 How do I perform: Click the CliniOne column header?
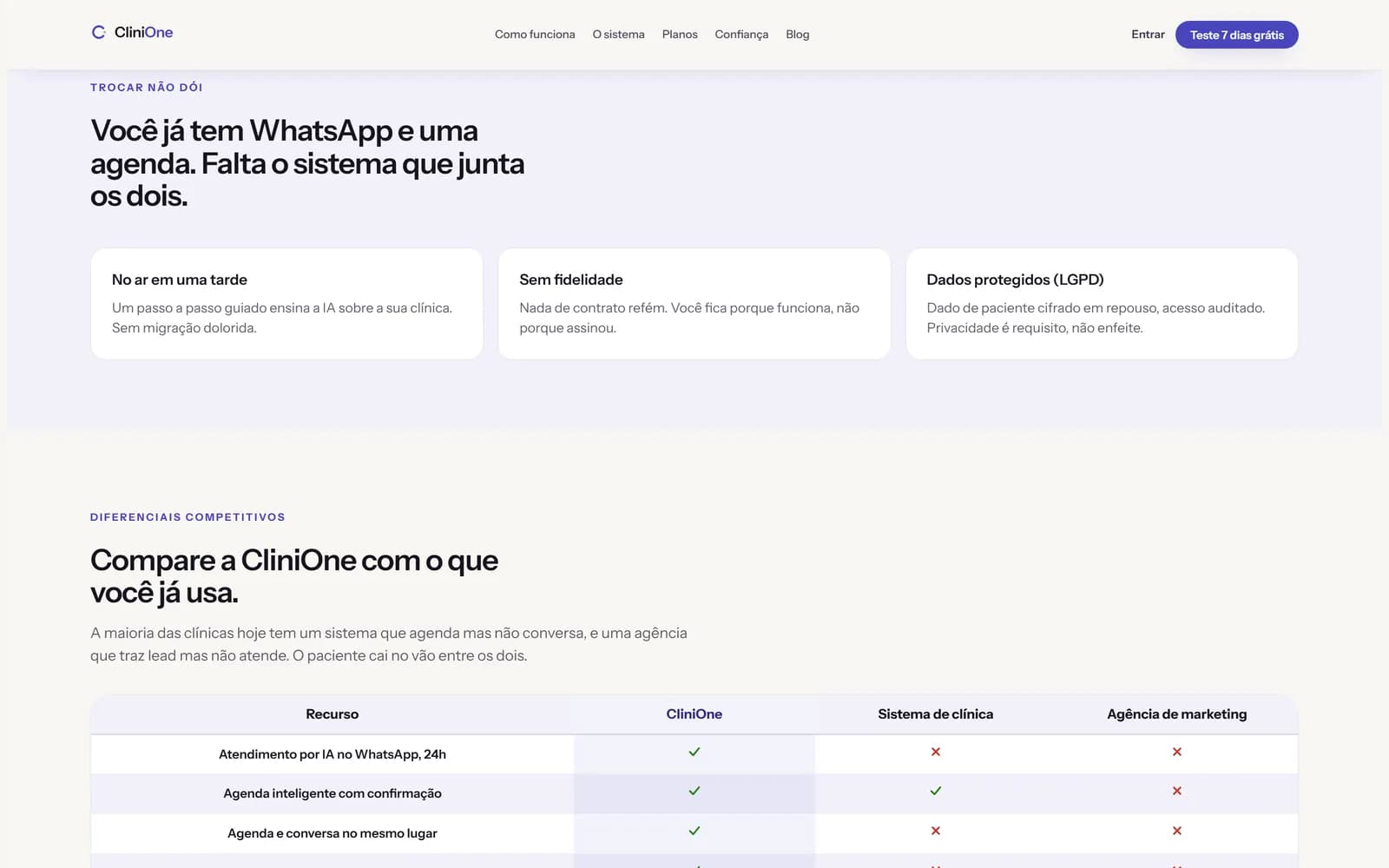tap(694, 714)
